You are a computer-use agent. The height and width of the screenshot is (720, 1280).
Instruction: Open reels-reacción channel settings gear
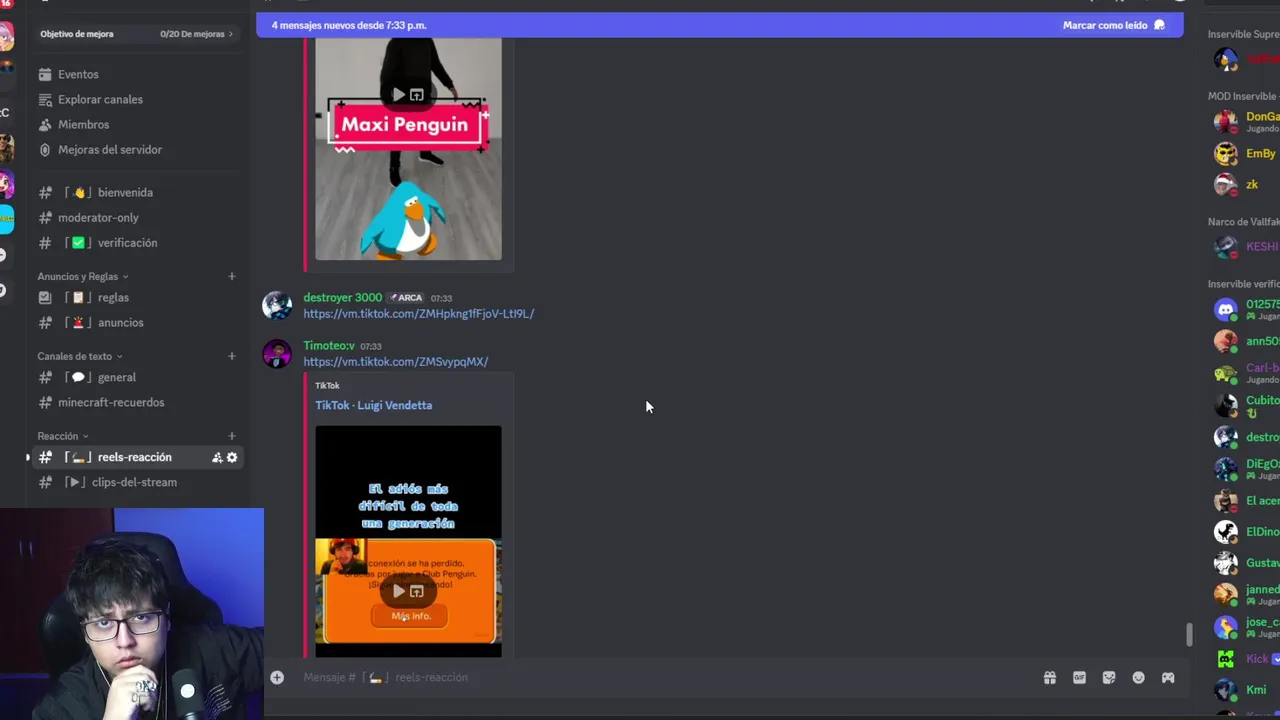[x=232, y=457]
